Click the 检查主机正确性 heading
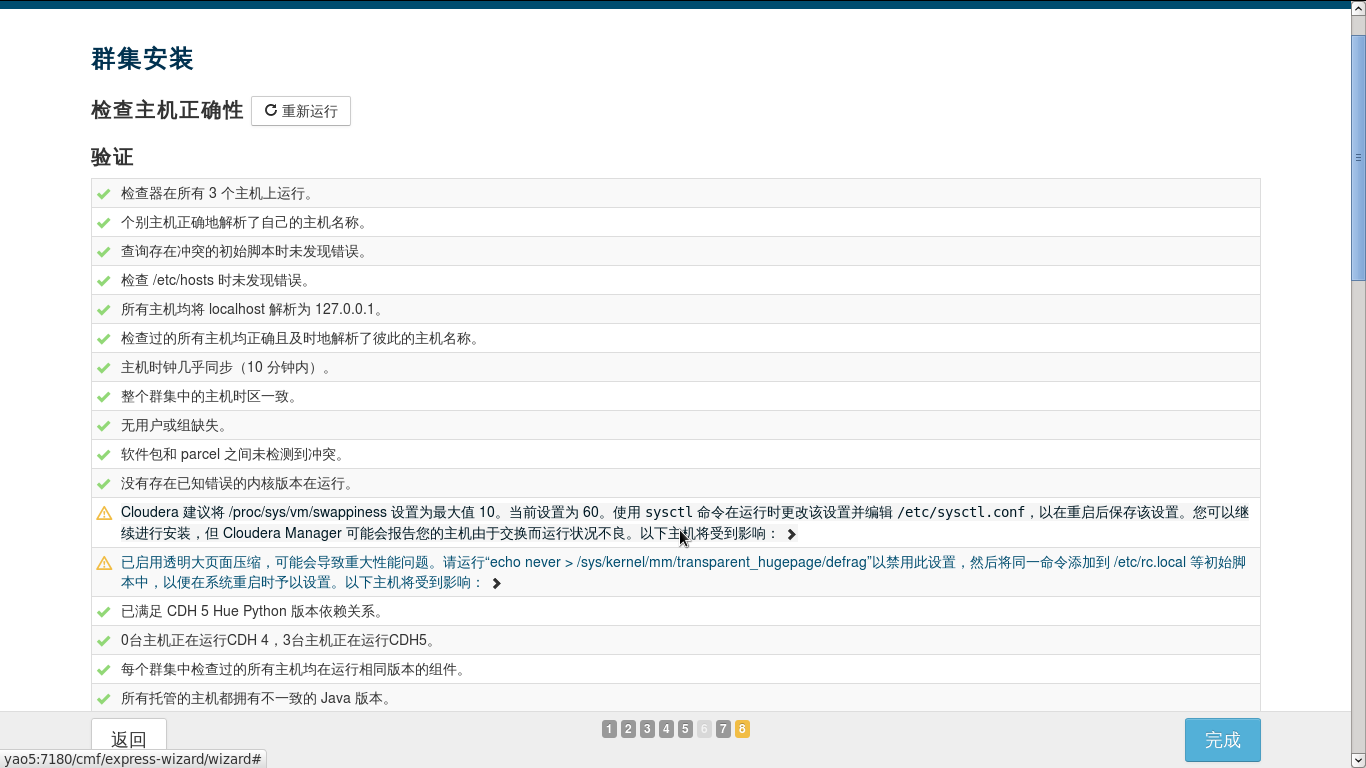 tap(167, 110)
